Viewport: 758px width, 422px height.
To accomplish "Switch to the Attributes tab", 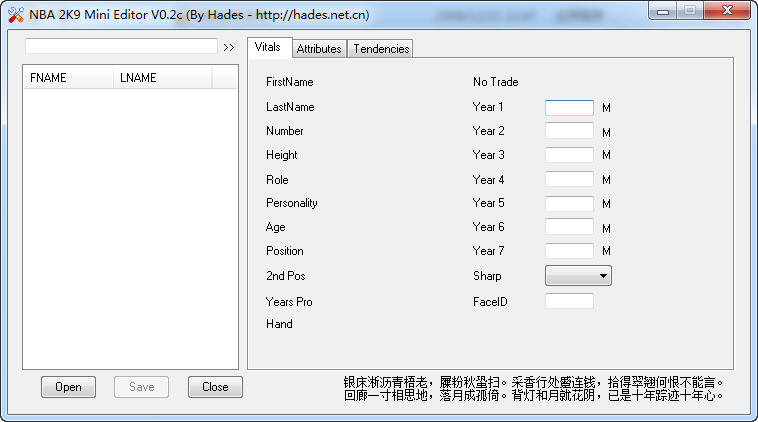I will tap(319, 49).
